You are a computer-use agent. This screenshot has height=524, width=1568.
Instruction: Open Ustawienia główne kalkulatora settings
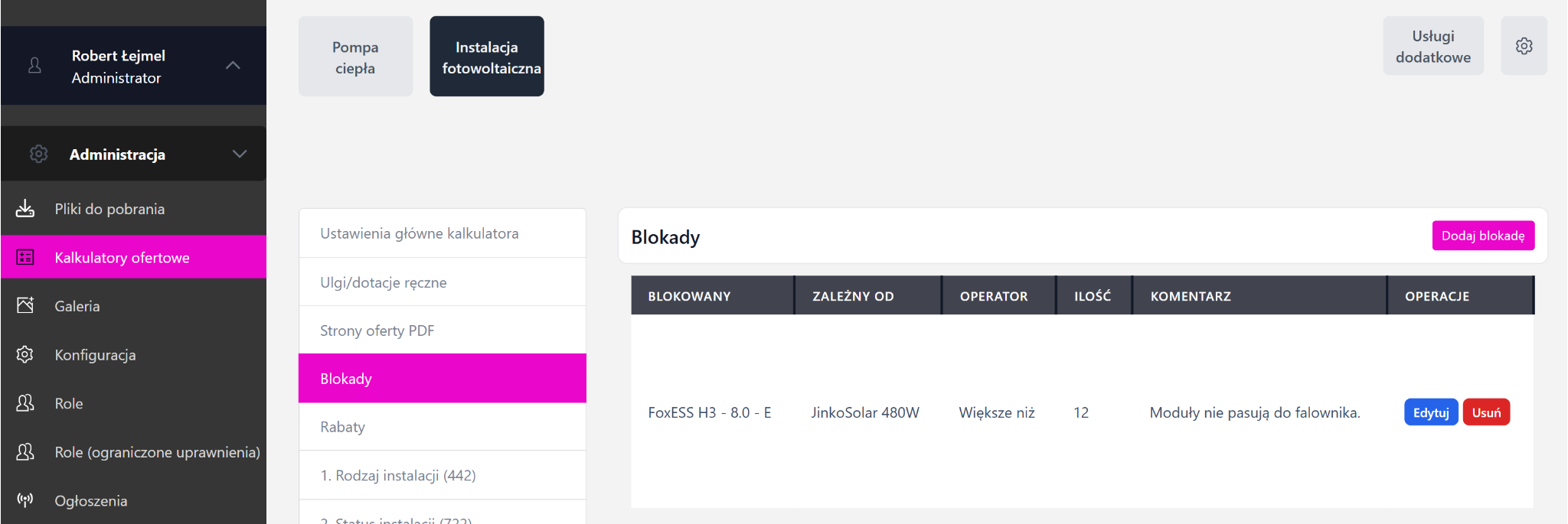point(420,233)
